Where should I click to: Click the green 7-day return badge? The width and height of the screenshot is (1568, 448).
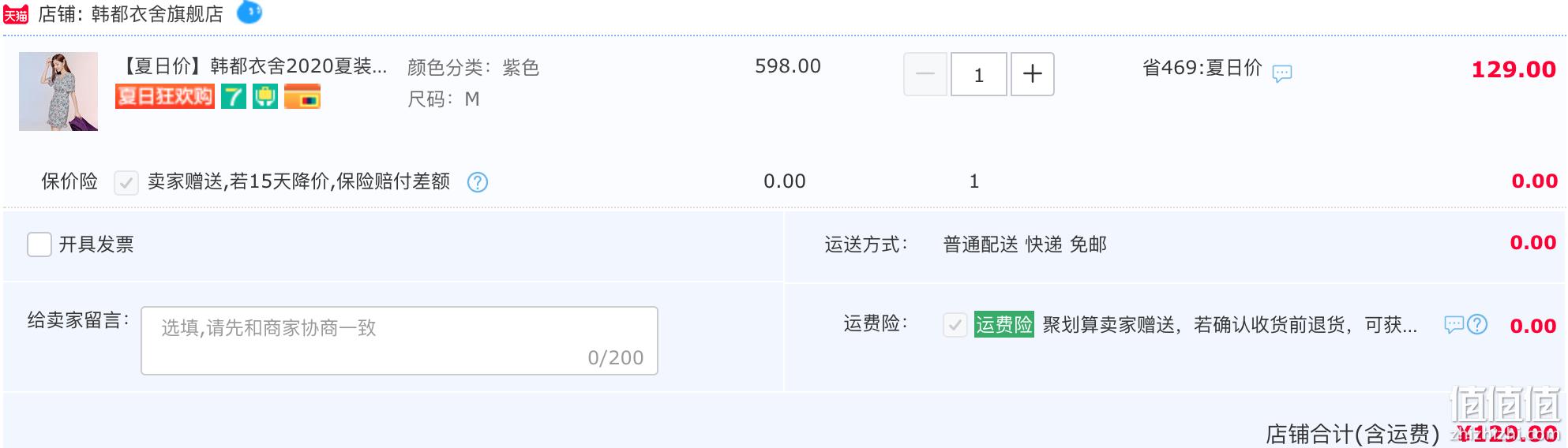tap(234, 96)
